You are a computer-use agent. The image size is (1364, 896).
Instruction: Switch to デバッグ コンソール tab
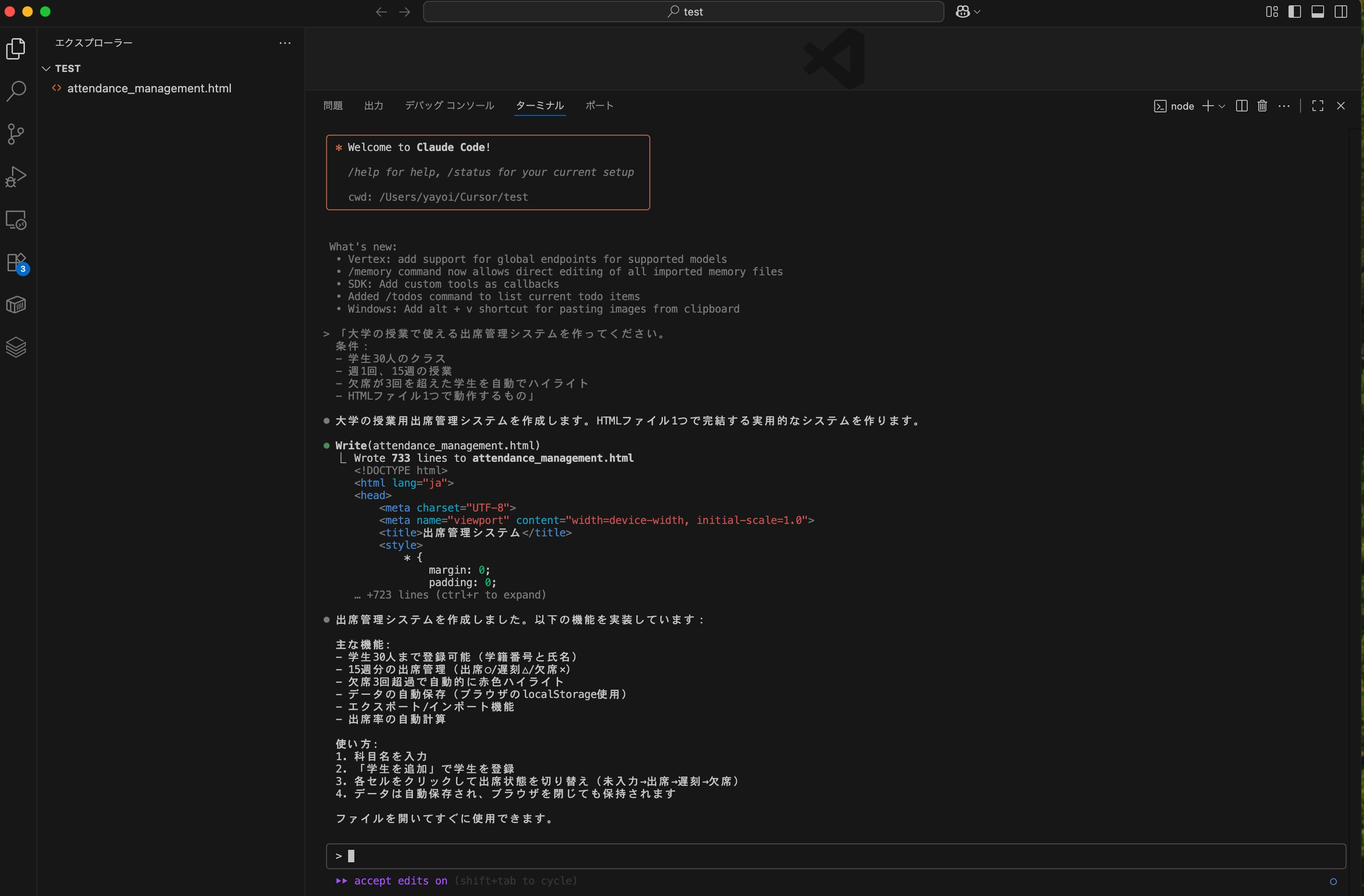point(449,106)
